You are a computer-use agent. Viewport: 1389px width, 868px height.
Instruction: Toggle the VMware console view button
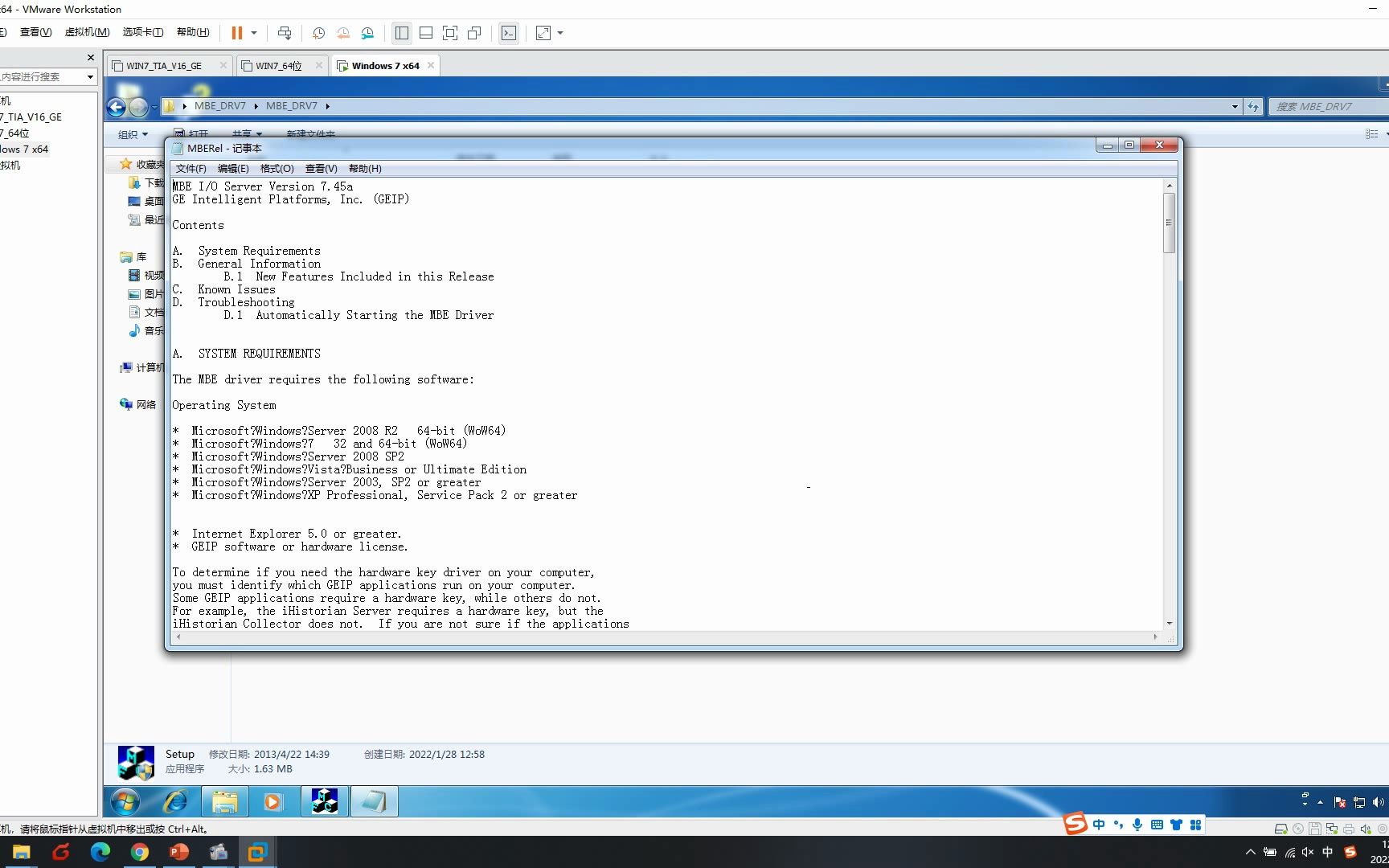(509, 33)
